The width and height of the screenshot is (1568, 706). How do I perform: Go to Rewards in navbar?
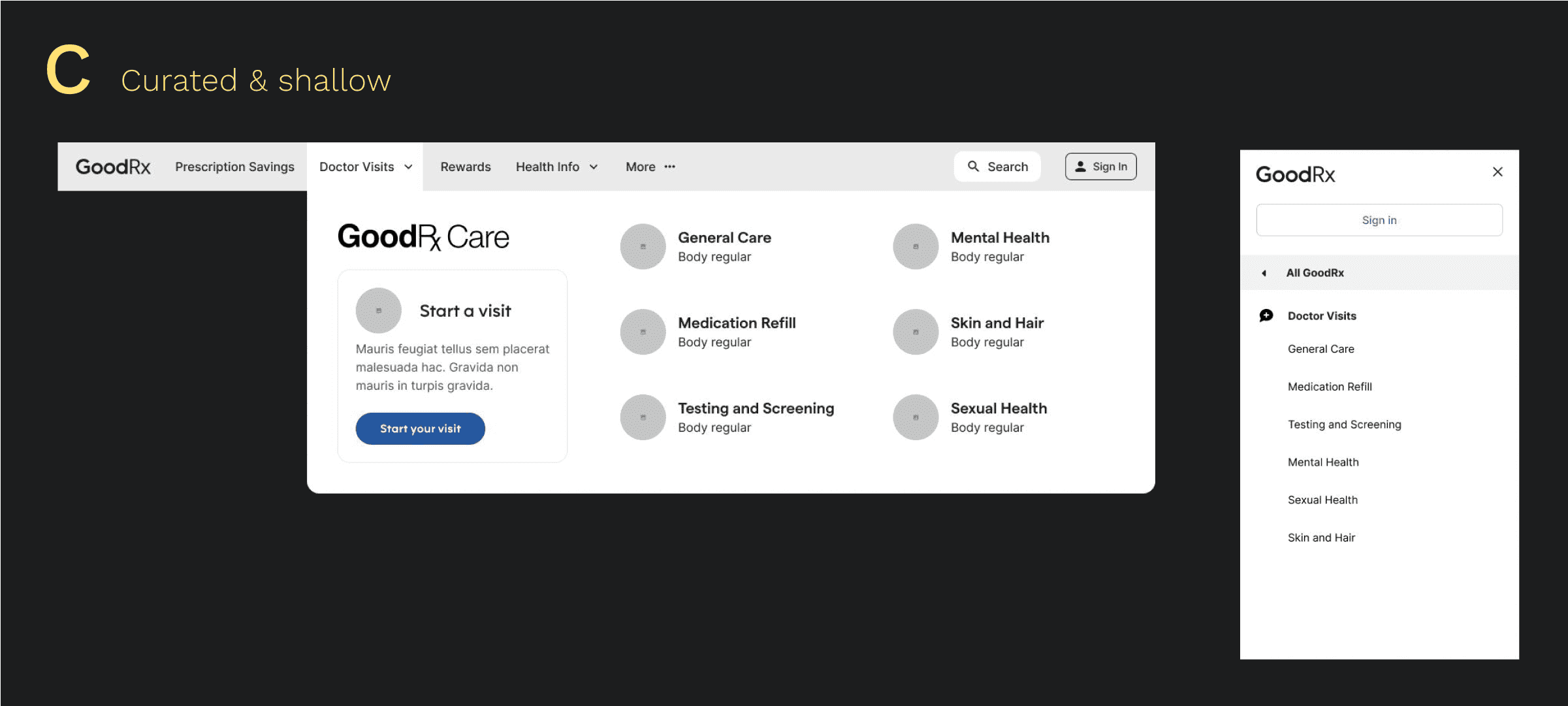466,167
